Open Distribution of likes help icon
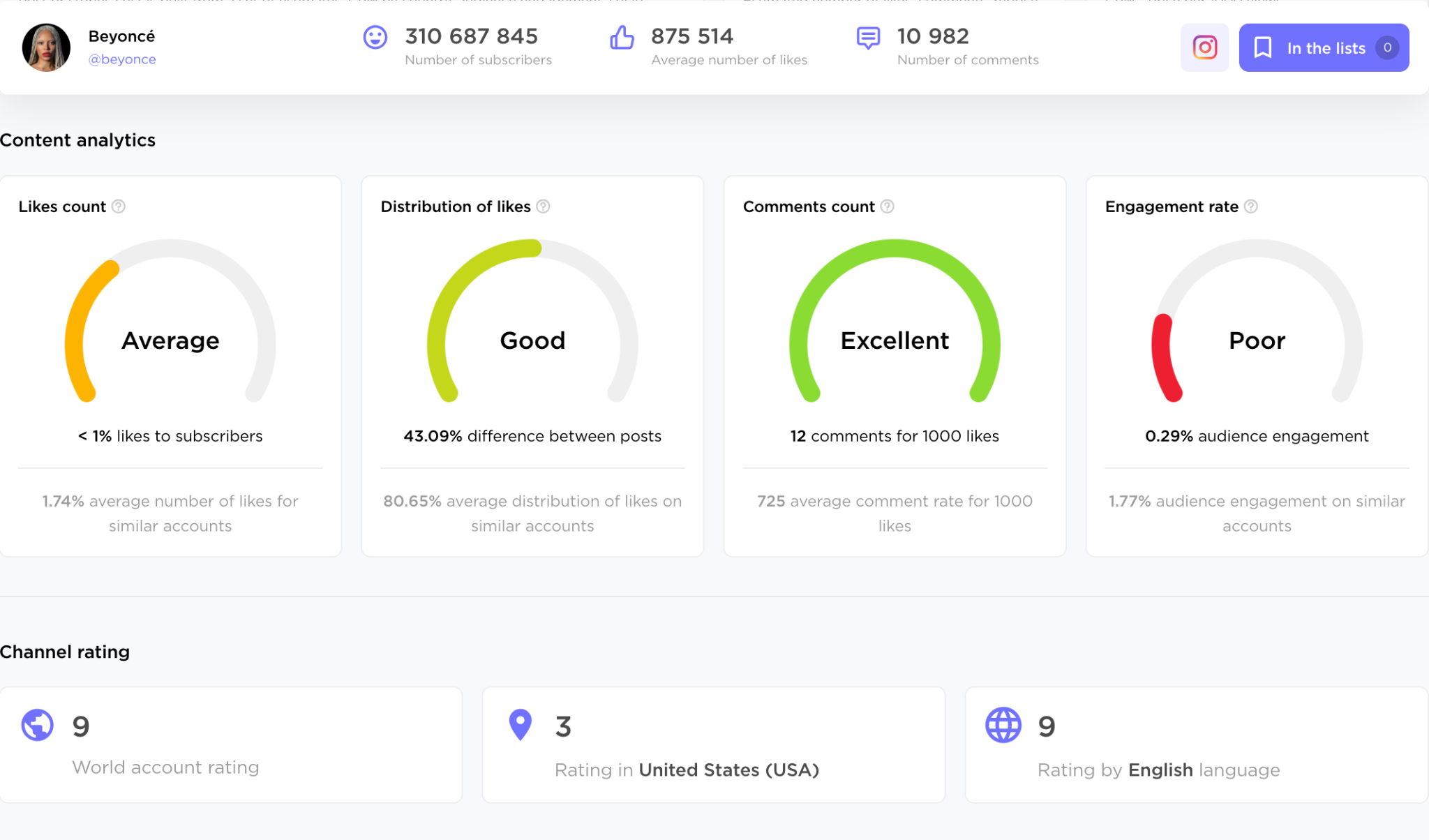The image size is (1429, 840). click(x=544, y=207)
